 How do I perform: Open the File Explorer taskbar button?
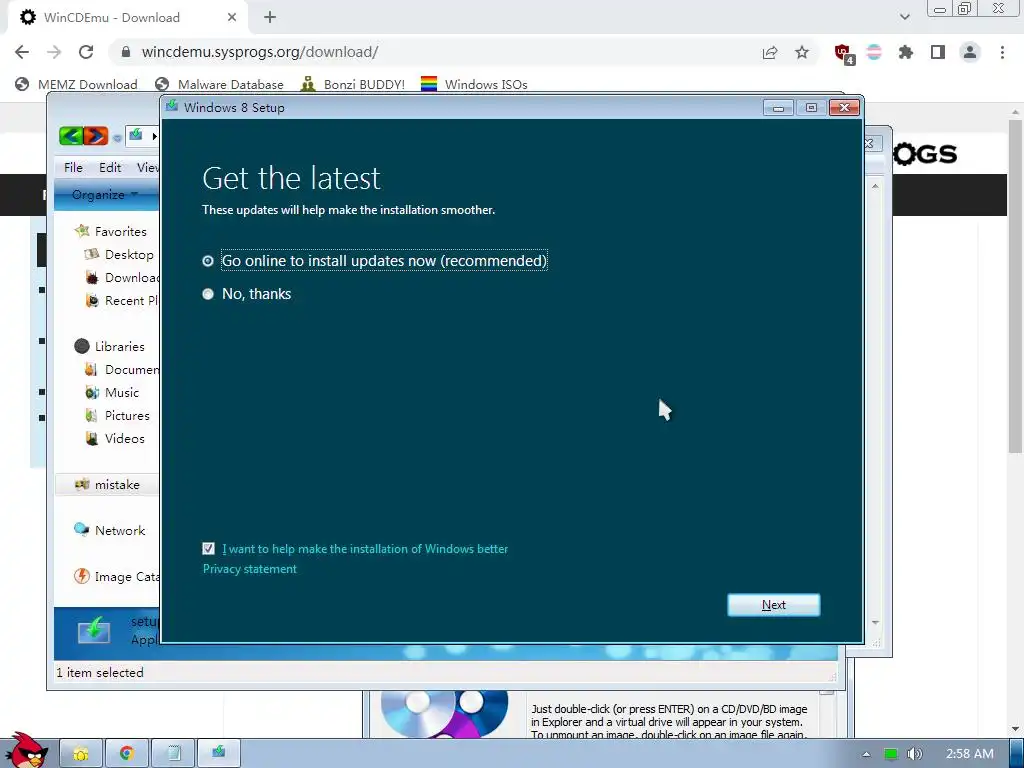point(81,754)
